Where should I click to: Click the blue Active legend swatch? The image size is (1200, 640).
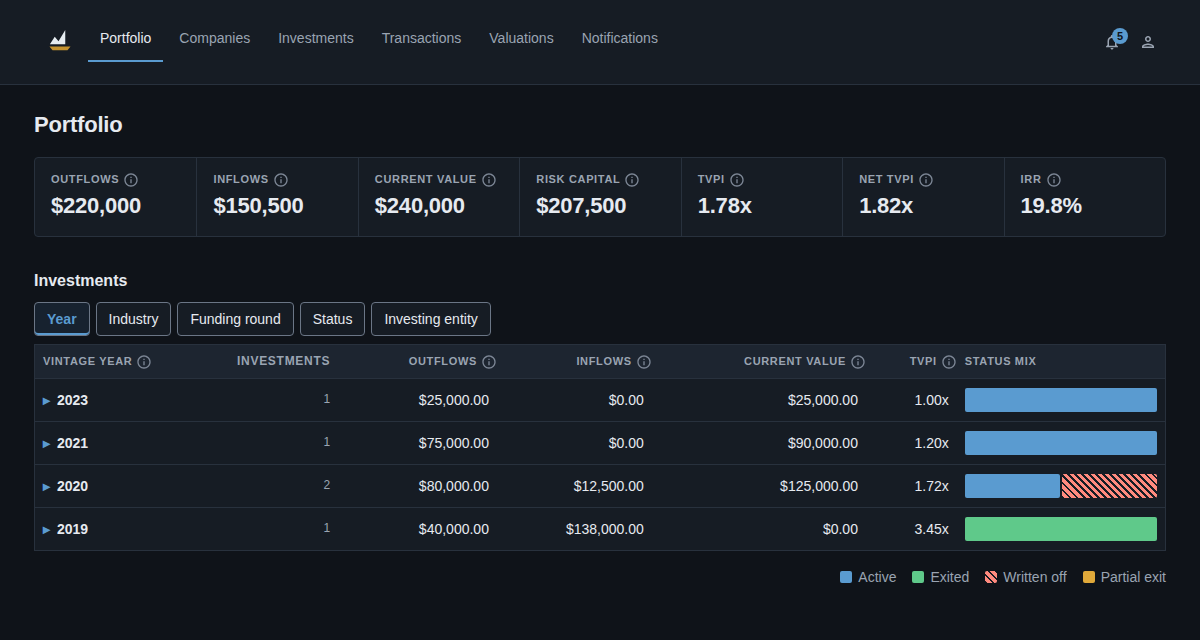846,577
